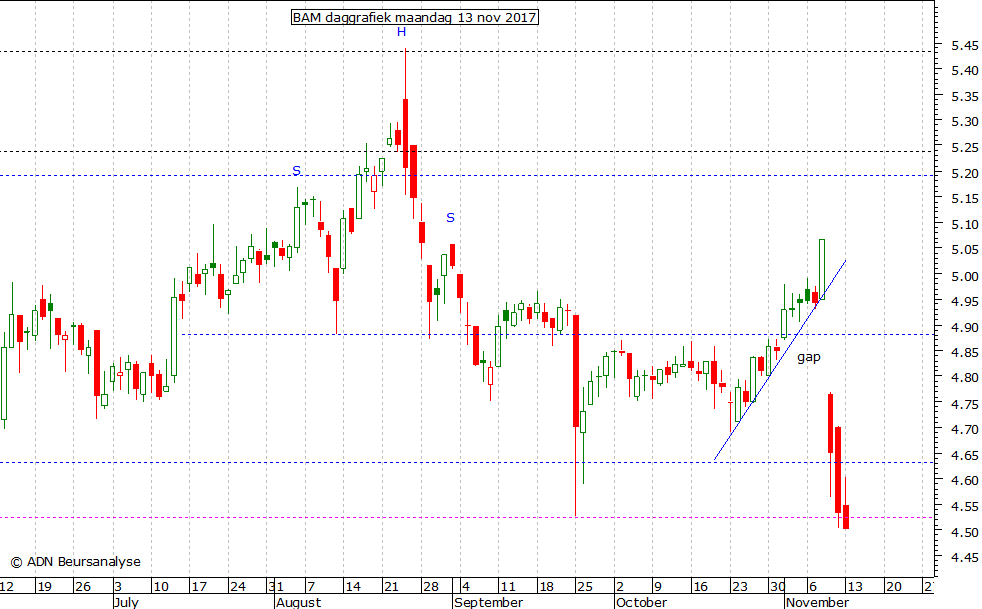Click the 5.05 price axis label
The width and height of the screenshot is (982, 609).
click(x=964, y=250)
